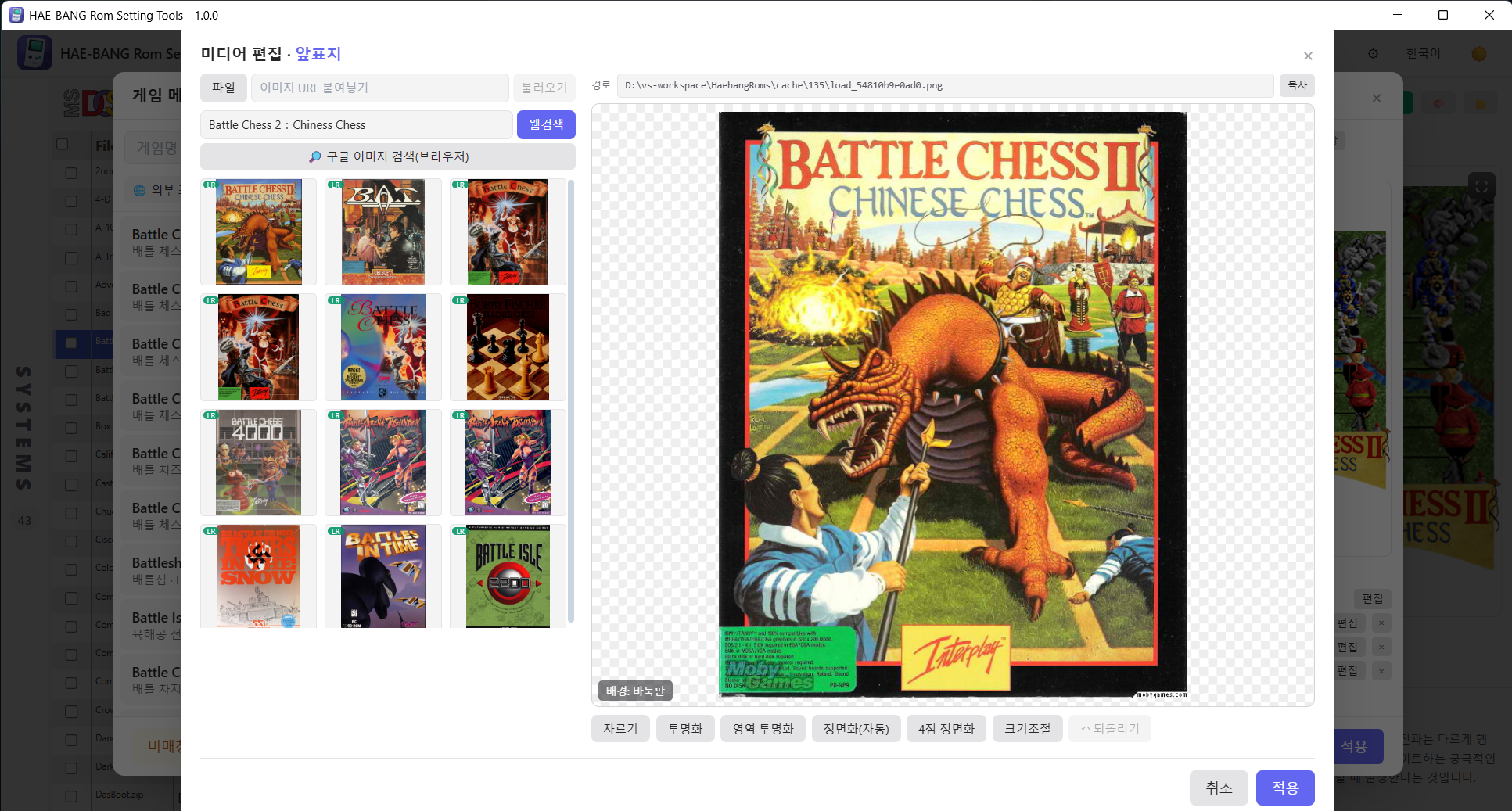Check the Box row checkbox

[x=71, y=428]
